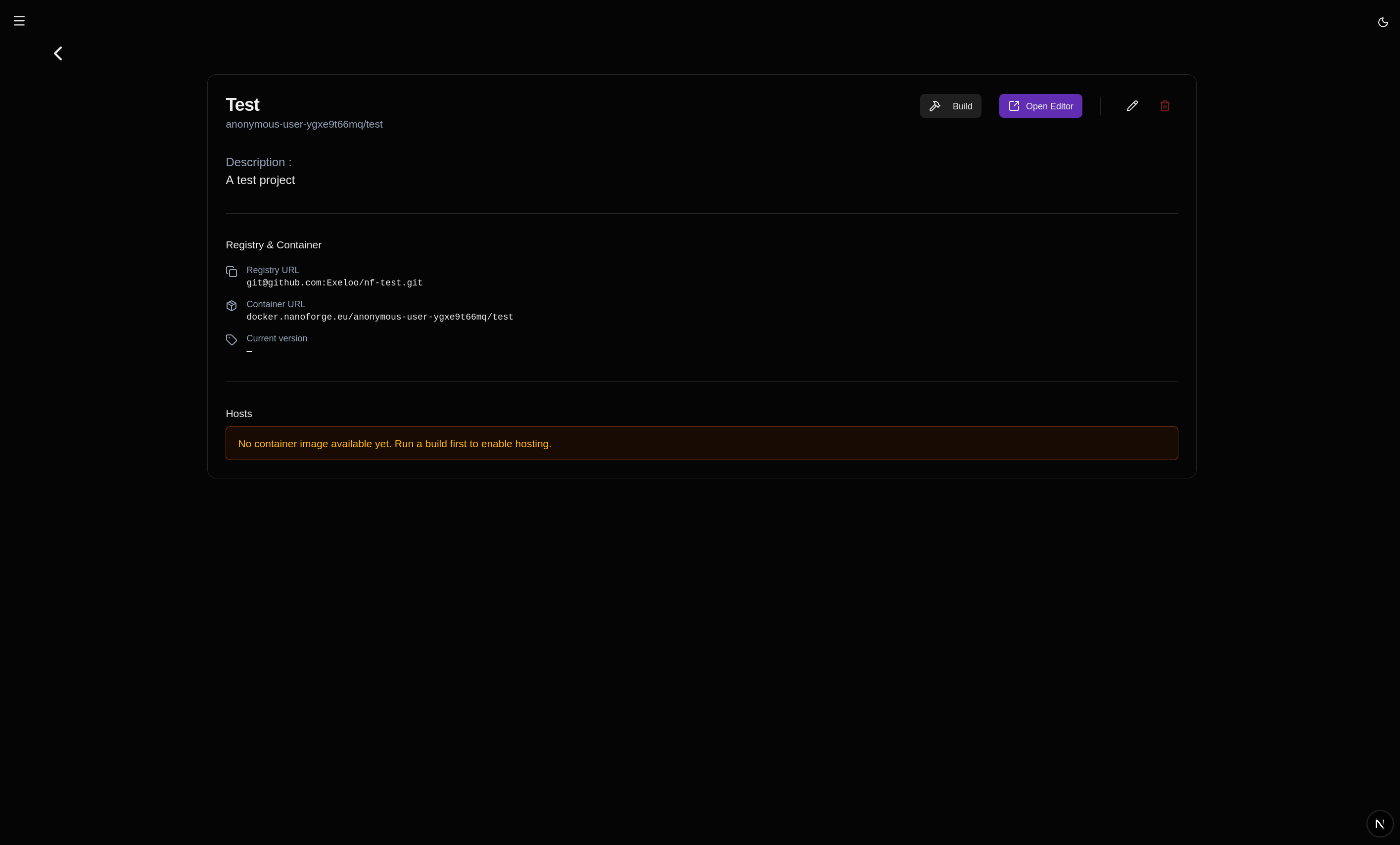The width and height of the screenshot is (1400, 845).
Task: Click the Open Editor button
Action: click(x=1040, y=106)
